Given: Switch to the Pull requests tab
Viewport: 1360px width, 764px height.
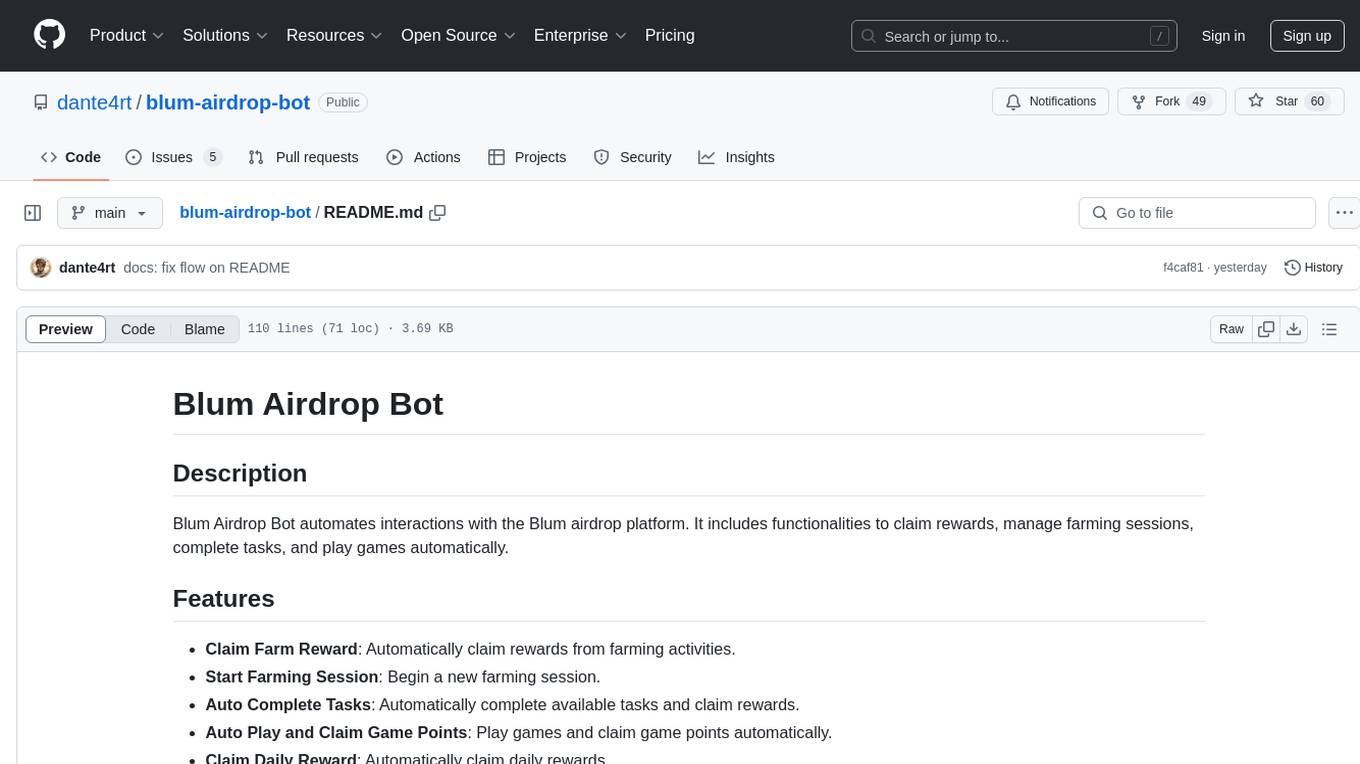Looking at the screenshot, I should (303, 157).
